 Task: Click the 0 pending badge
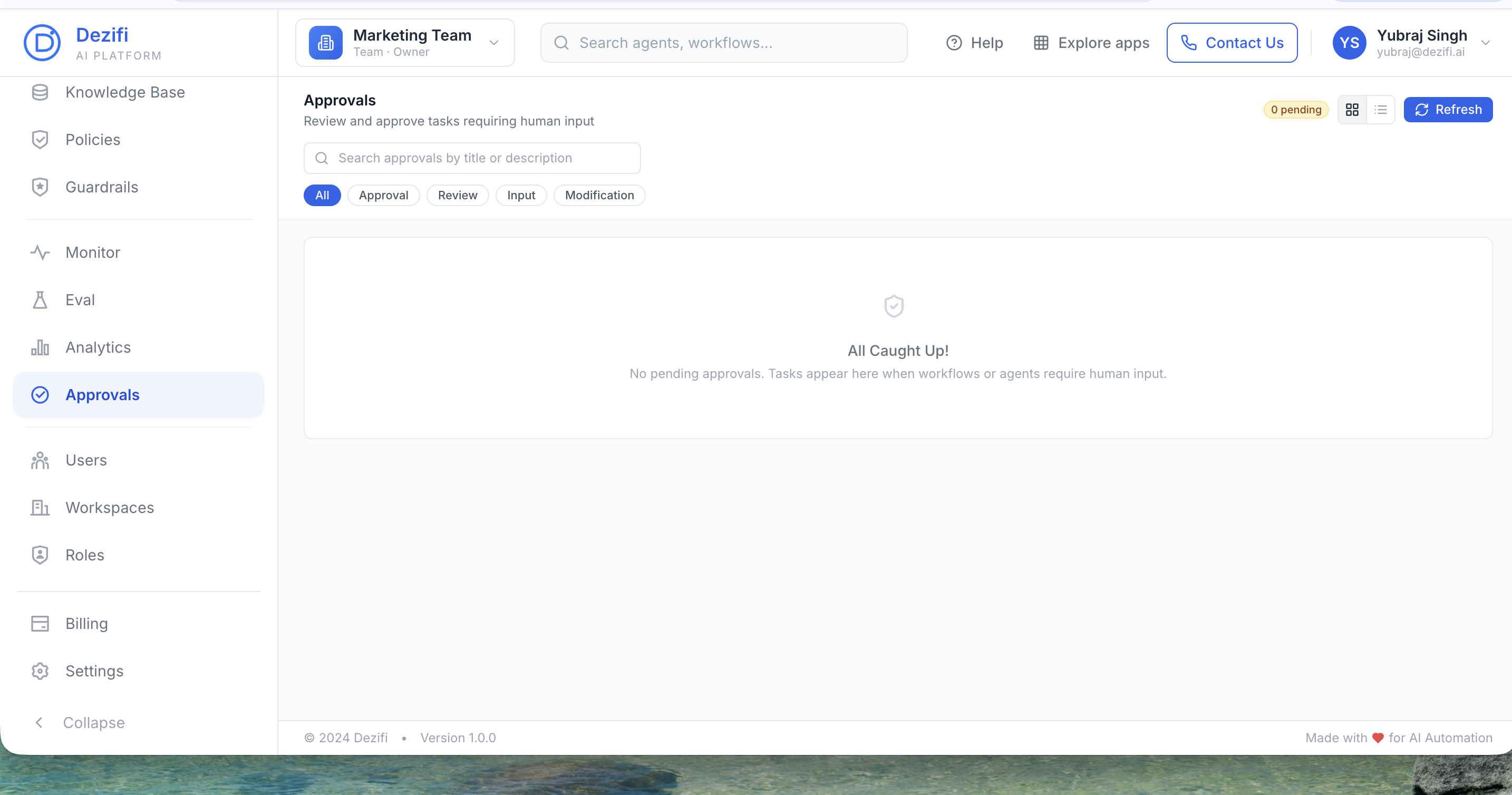tap(1295, 110)
